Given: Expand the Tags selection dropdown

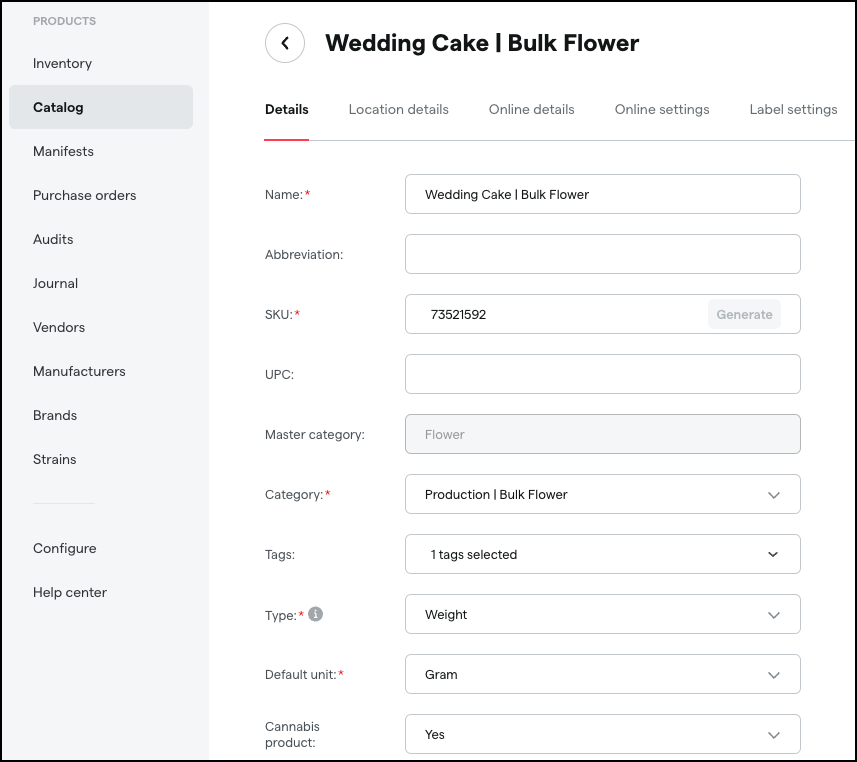Looking at the screenshot, I should click(602, 554).
